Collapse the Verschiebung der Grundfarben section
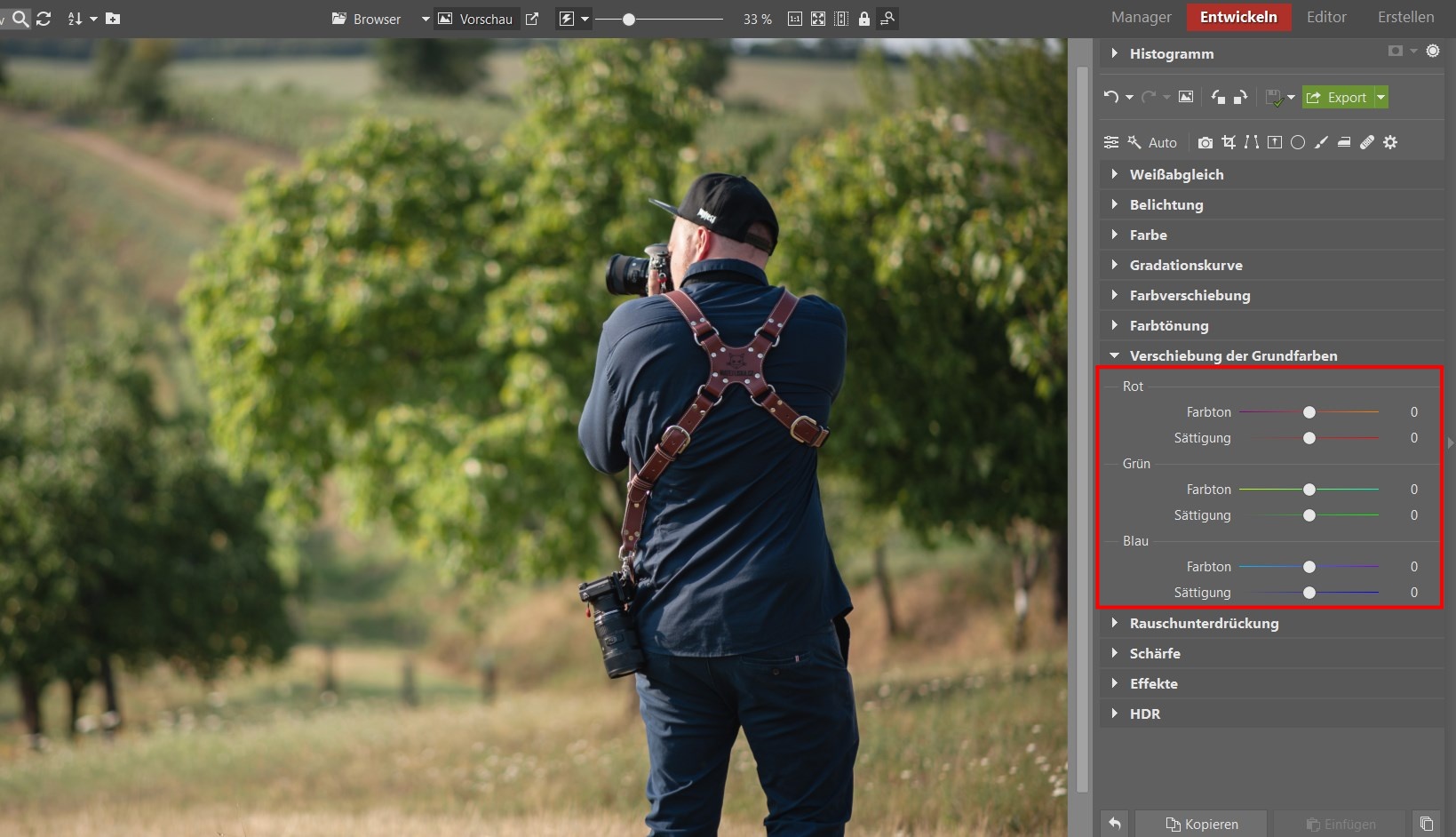 [x=1233, y=355]
